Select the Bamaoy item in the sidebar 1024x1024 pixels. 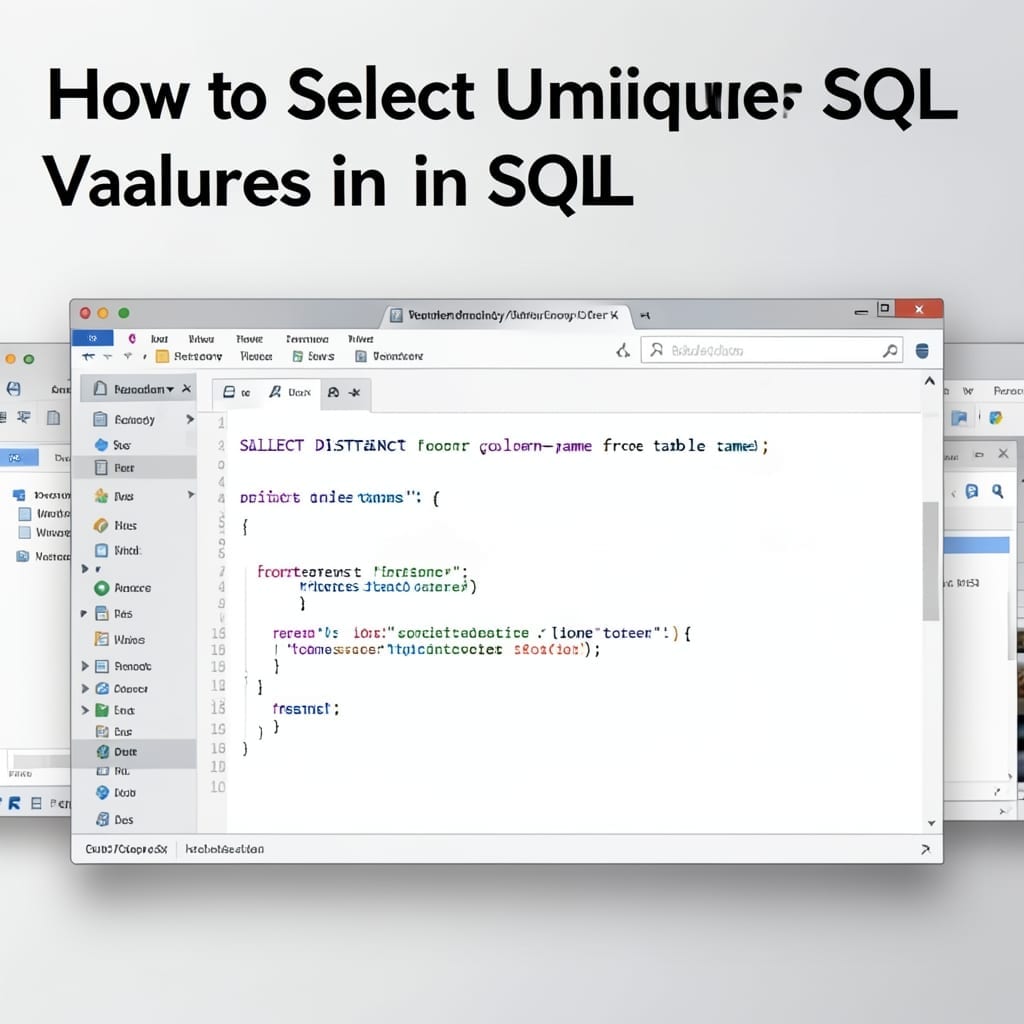click(134, 419)
